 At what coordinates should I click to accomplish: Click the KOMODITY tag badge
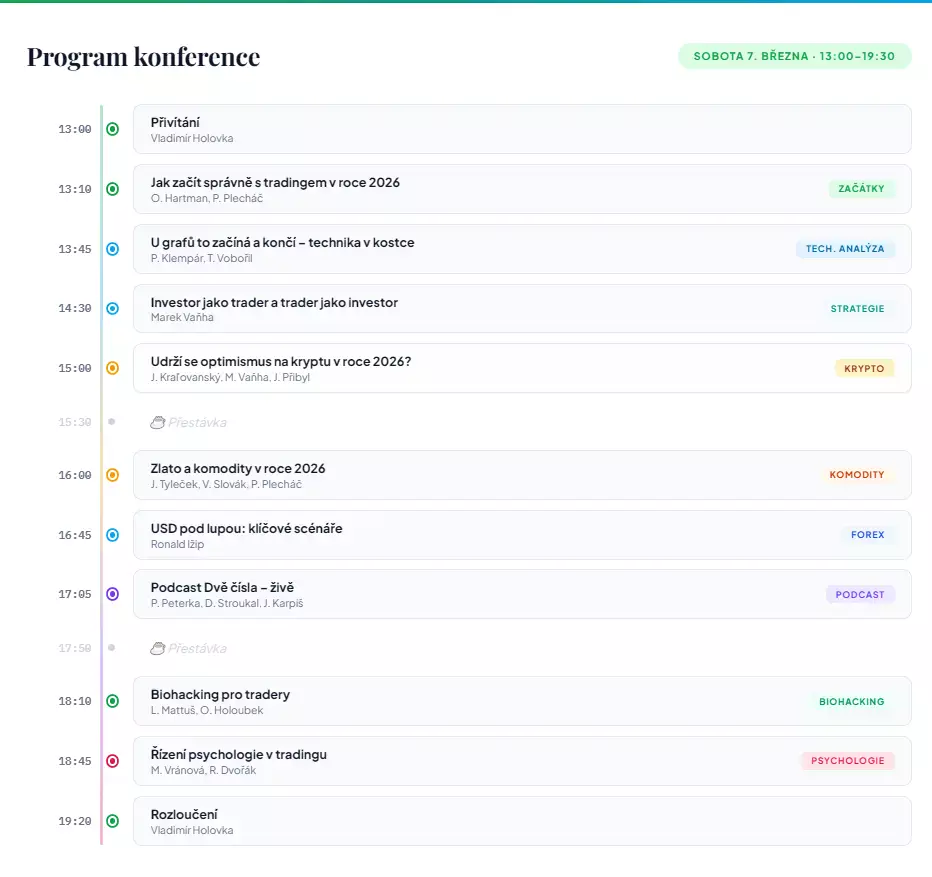(x=857, y=474)
